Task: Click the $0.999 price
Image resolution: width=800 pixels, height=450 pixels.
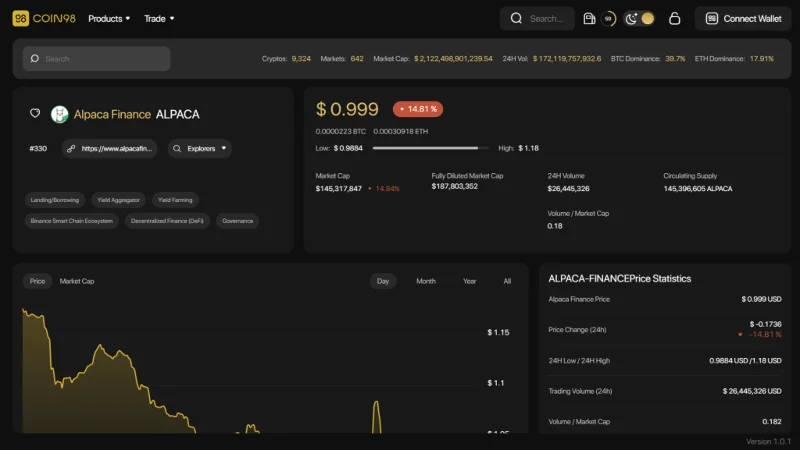Action: (347, 109)
